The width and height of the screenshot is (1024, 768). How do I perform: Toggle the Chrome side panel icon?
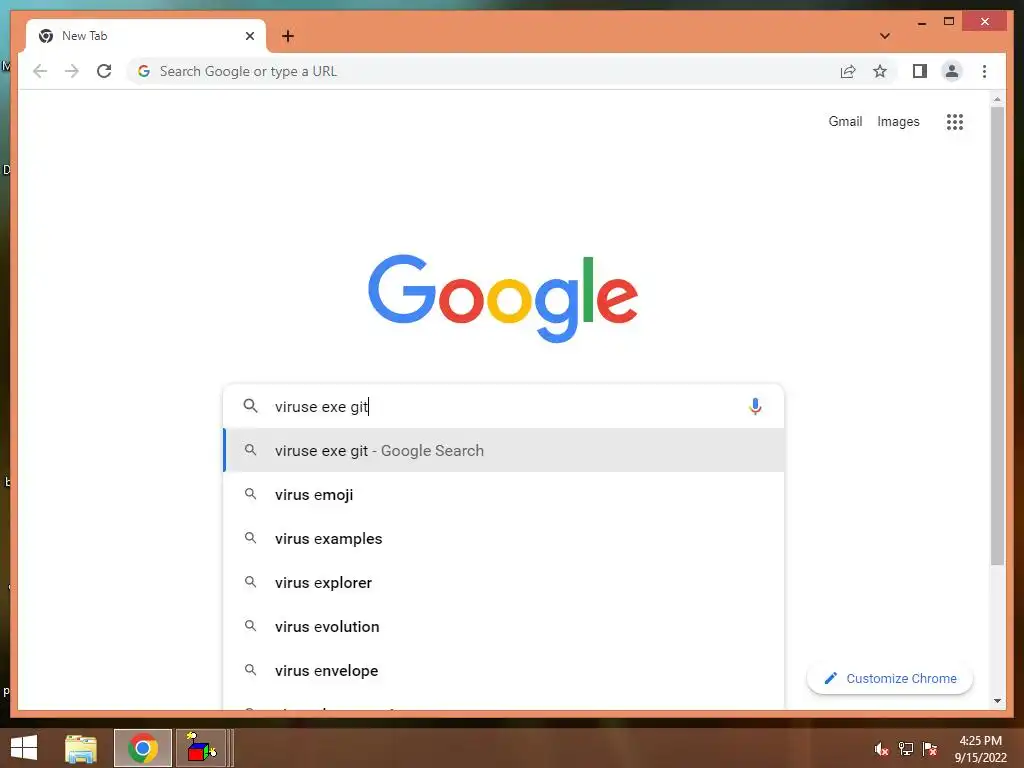pyautogui.click(x=920, y=71)
